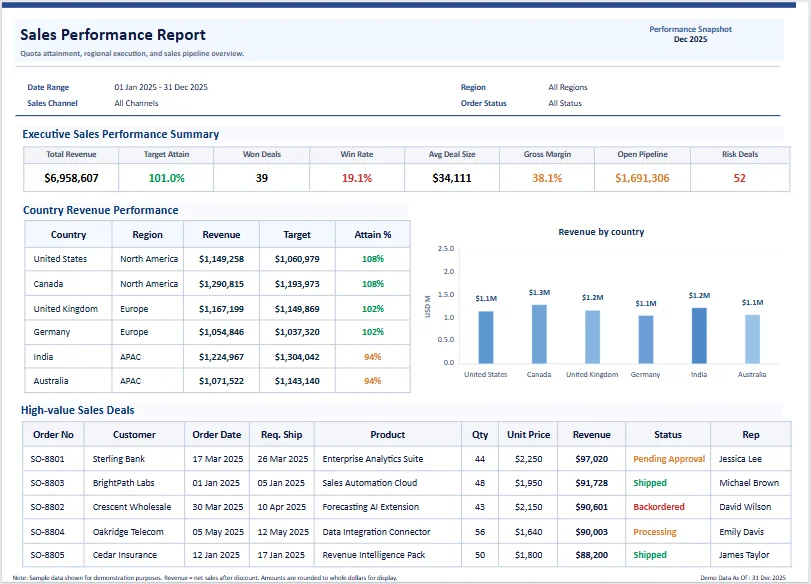Select United Kingdom target $1,149,869
Image resolution: width=811 pixels, height=584 pixels.
click(x=297, y=309)
